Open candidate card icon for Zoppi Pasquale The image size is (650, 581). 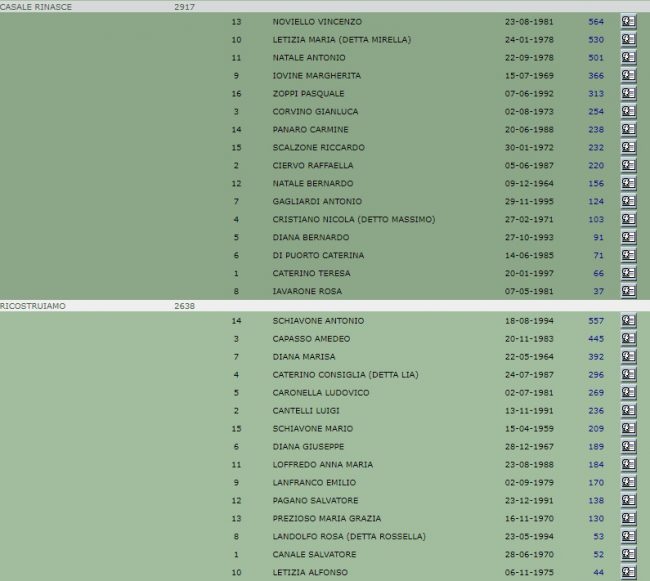pyautogui.click(x=628, y=93)
